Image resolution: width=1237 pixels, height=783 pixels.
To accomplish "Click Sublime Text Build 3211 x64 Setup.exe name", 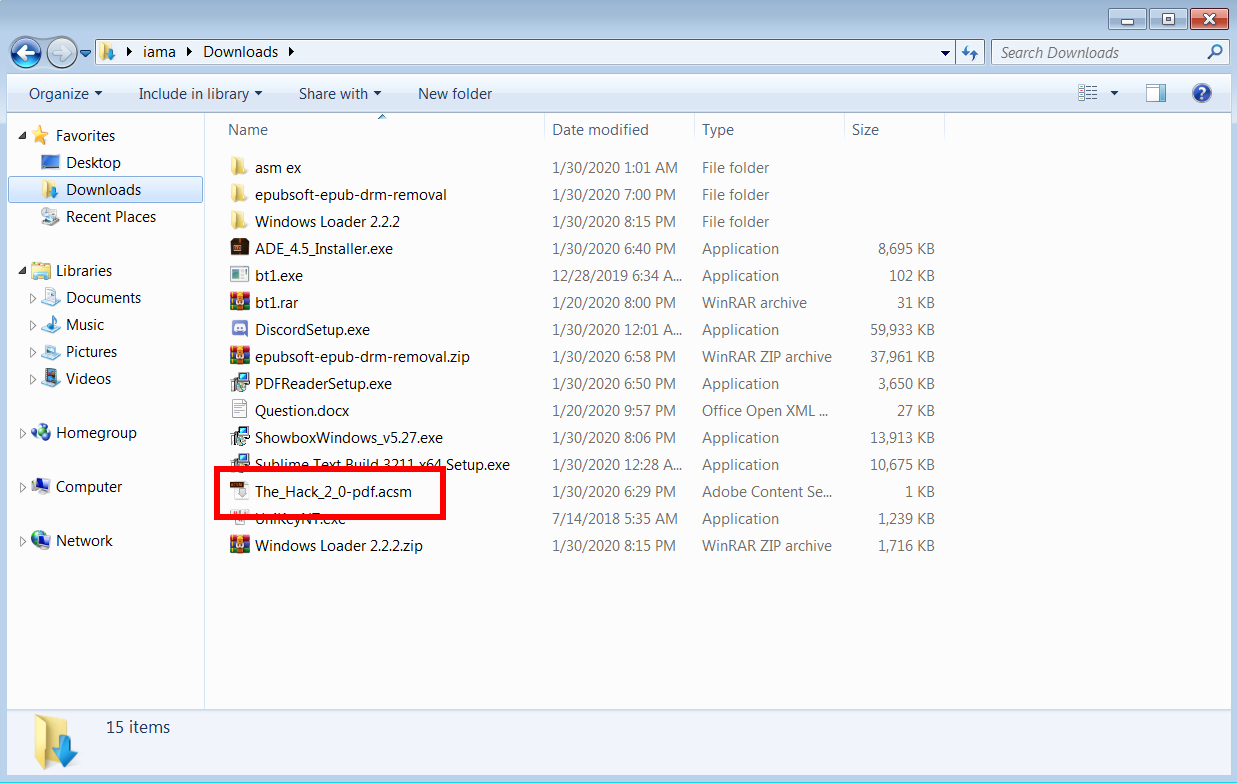I will tap(382, 464).
